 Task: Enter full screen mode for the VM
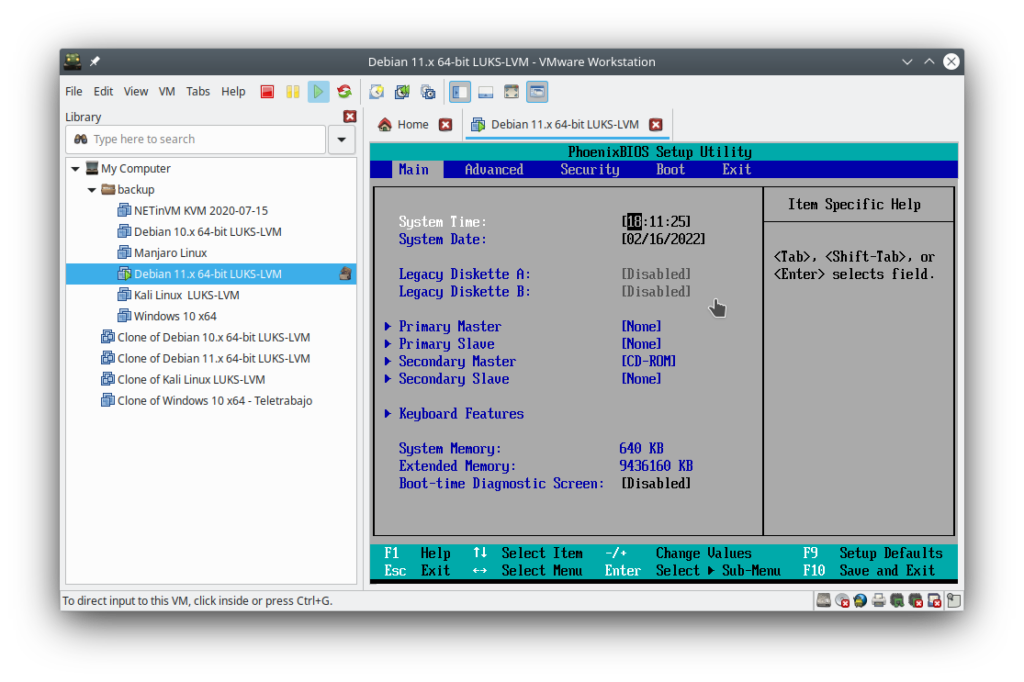click(512, 91)
